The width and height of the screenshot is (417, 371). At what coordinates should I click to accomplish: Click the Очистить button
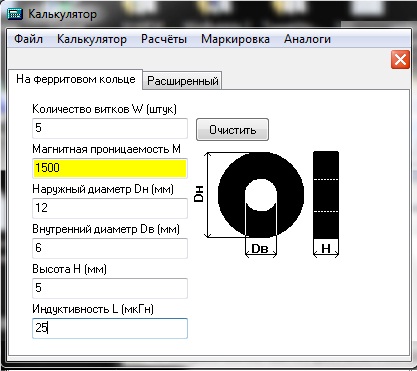[x=232, y=129]
